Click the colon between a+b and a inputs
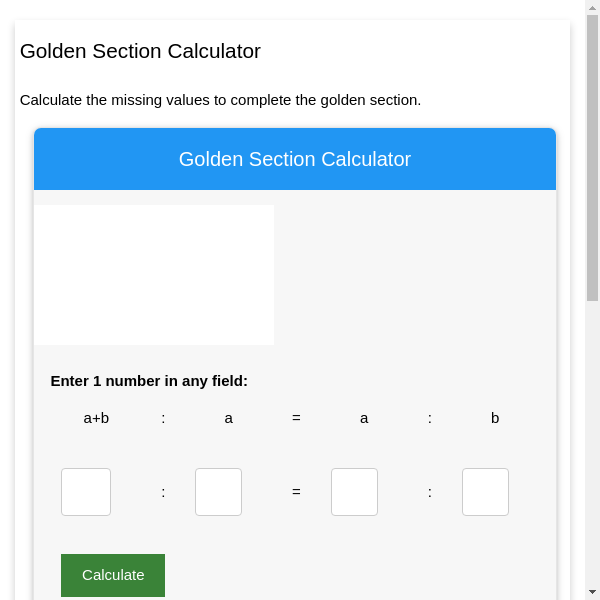Viewport: 600px width, 600px height. tap(163, 492)
